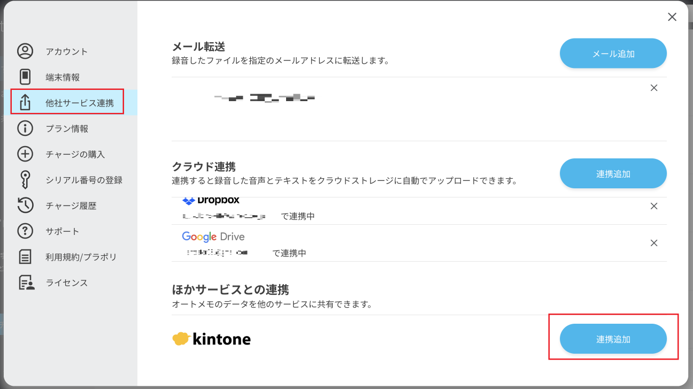
Task: Click the チャージの購入 plus icon
Action: click(x=25, y=154)
